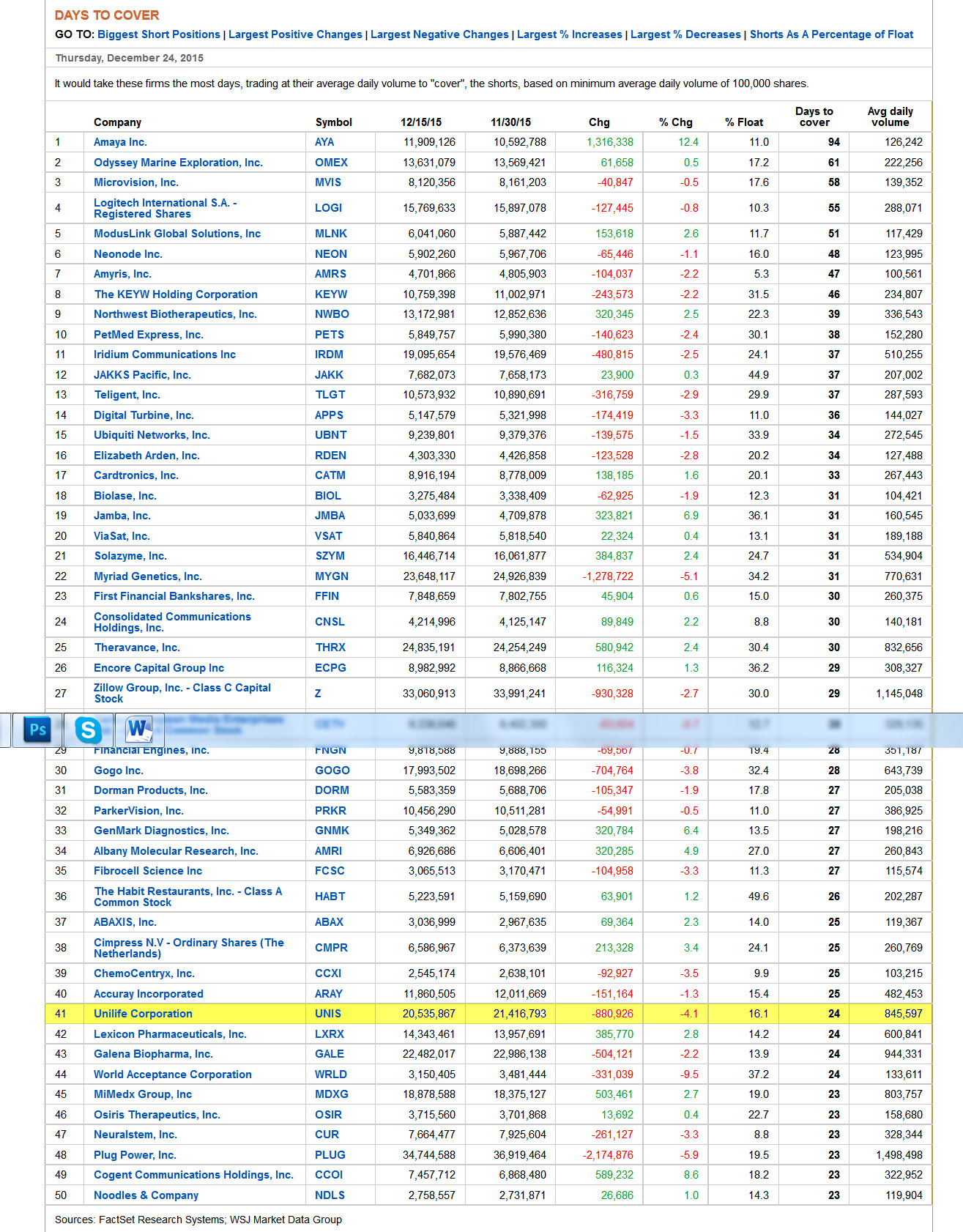Screen dimensions: 963x1232
Task: Open the ARAY symbol link
Action: pyautogui.click(x=329, y=994)
